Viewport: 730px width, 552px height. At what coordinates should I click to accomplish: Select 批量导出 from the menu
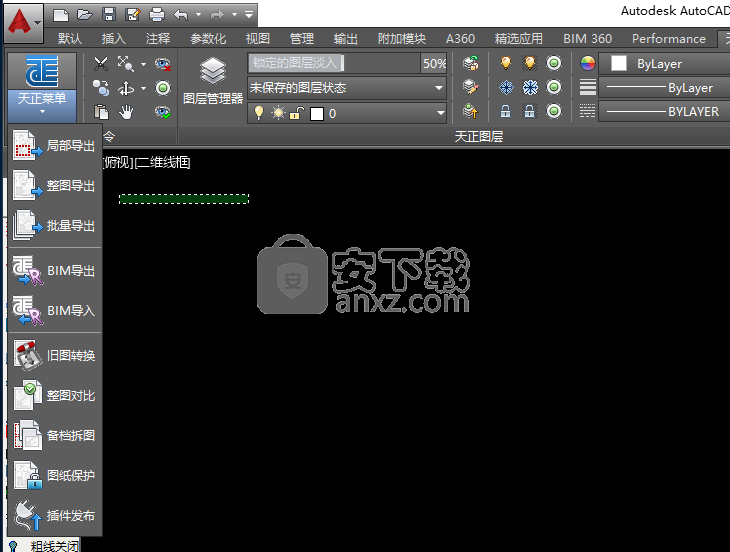55,226
